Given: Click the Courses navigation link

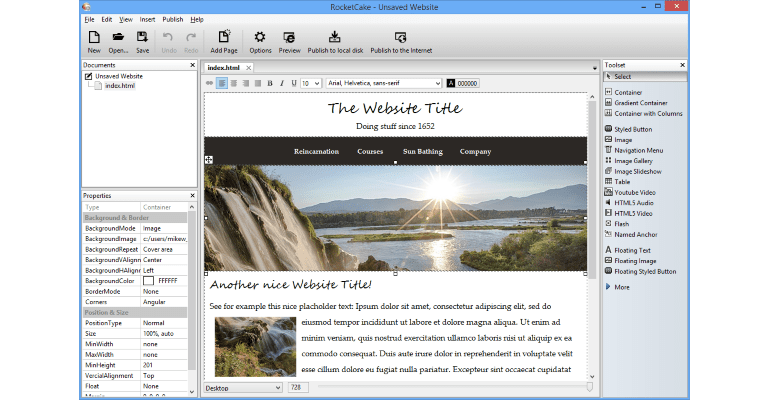Looking at the screenshot, I should [x=370, y=152].
